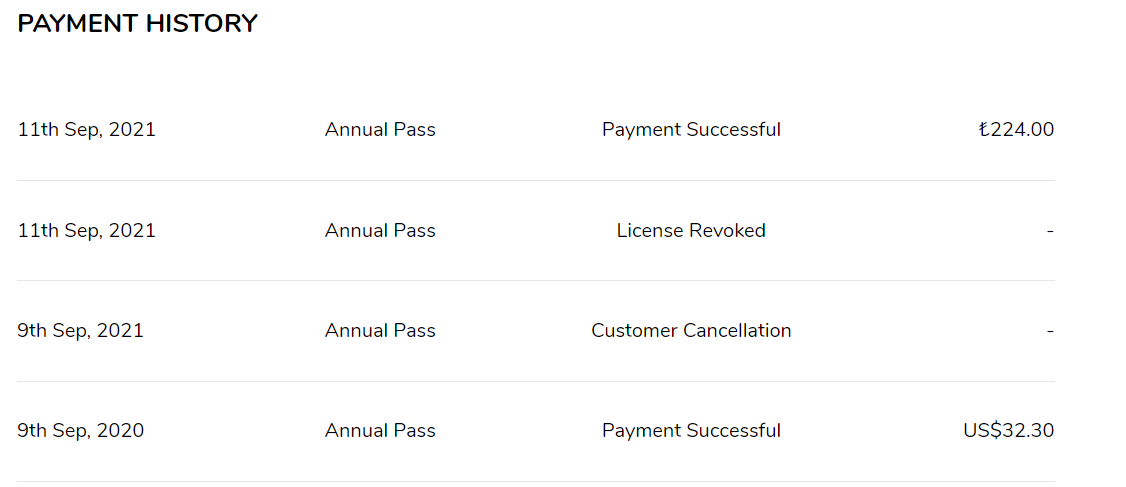Click the divider line below License Revoked row

tap(536, 280)
